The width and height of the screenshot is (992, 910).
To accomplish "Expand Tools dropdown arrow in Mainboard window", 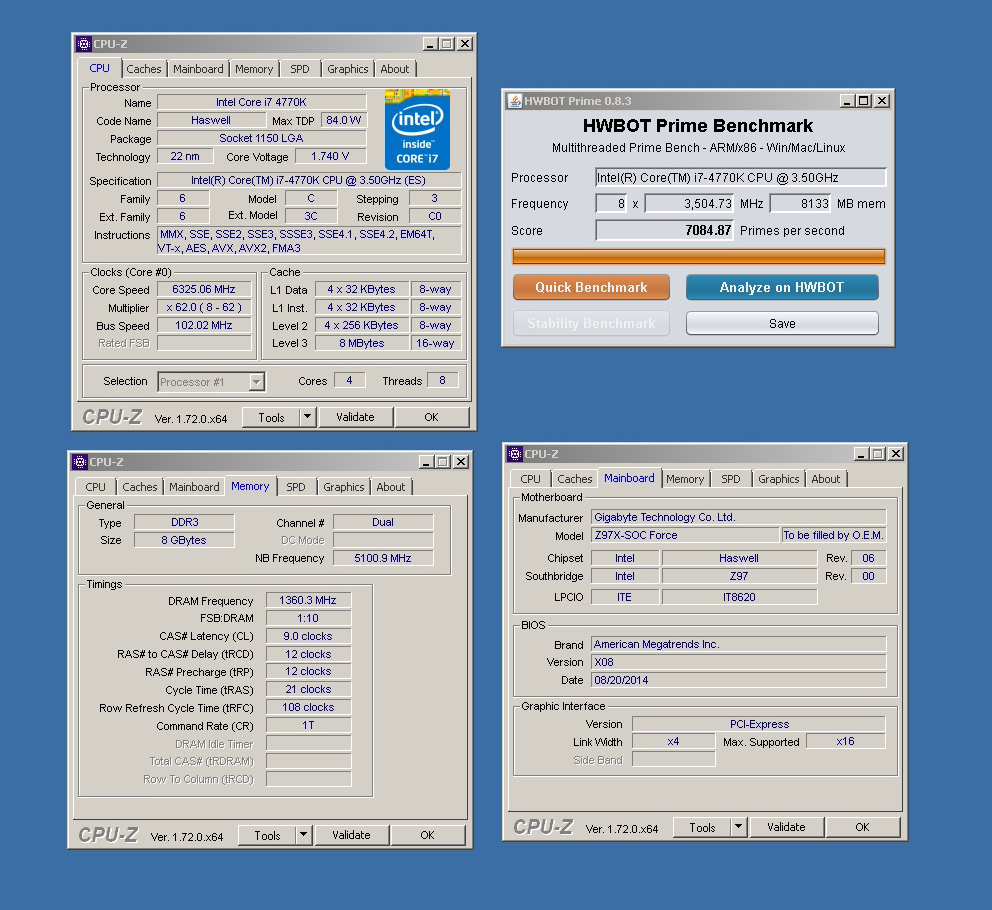I will (x=738, y=827).
